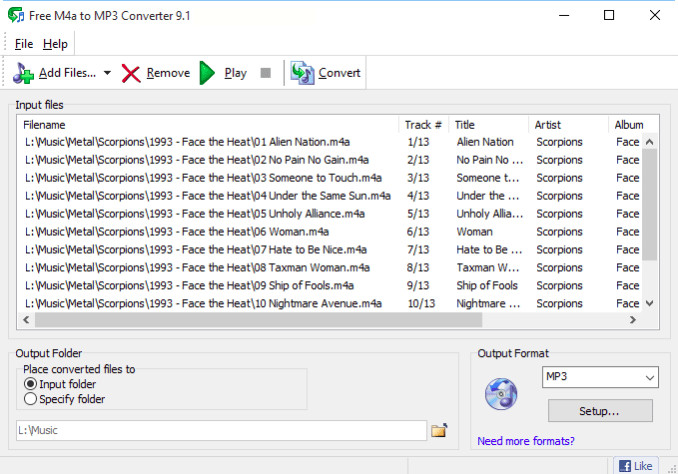Viewport: 678px width, 474px height.
Task: Click the Remove label in the toolbar
Action: 168,73
